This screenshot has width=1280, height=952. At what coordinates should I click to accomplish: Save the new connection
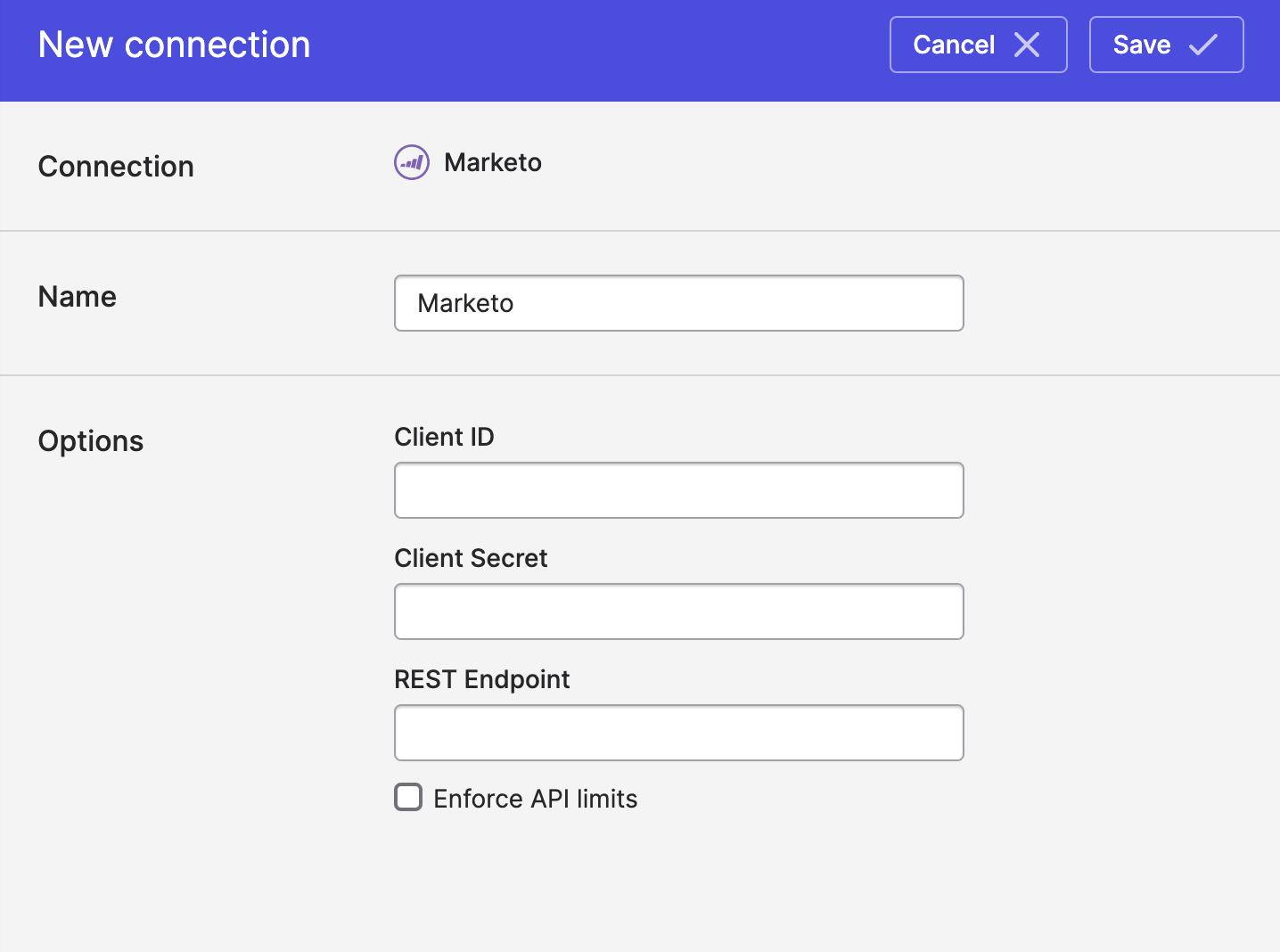click(1166, 45)
